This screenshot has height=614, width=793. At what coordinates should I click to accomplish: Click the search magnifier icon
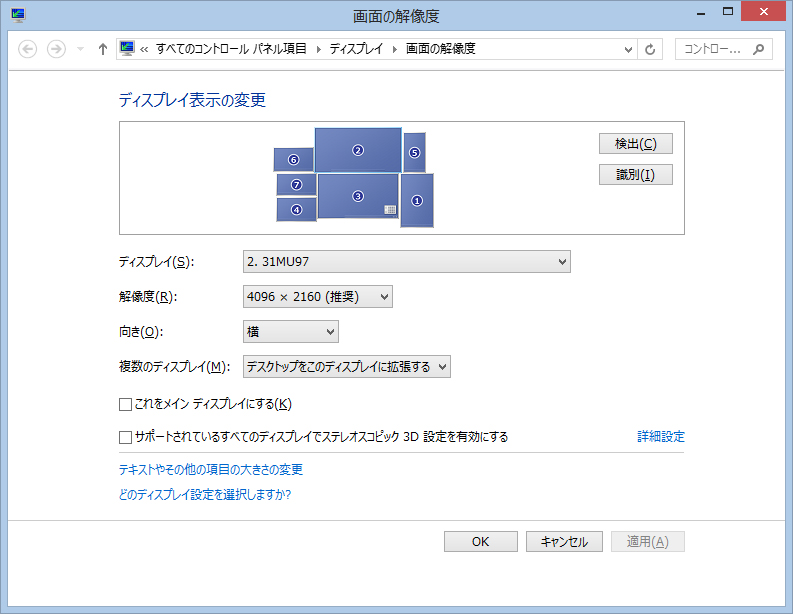[758, 49]
